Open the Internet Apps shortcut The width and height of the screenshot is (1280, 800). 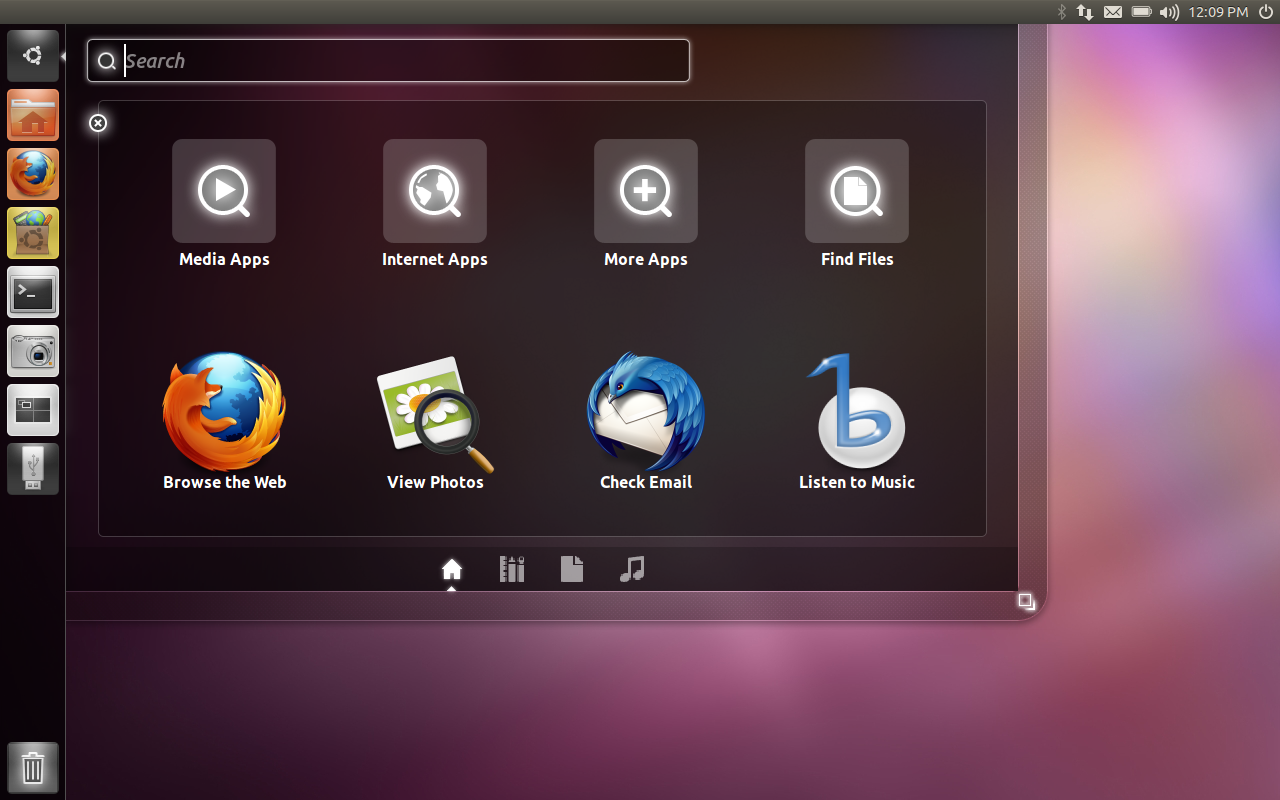point(434,191)
